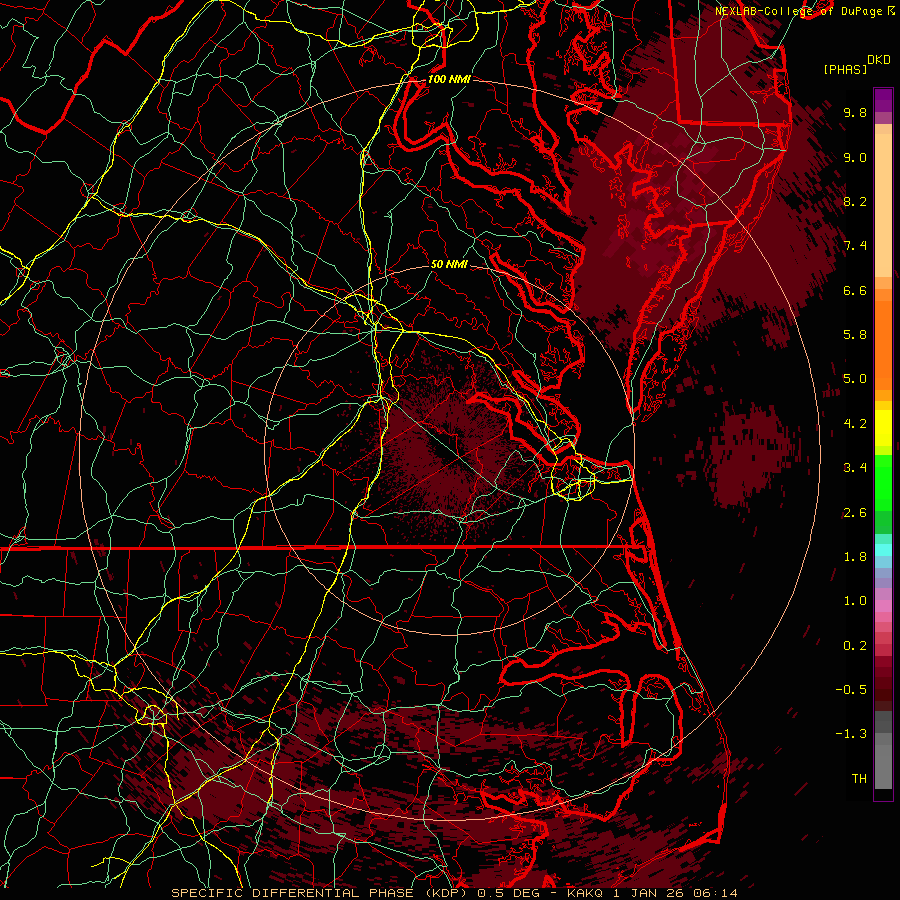Pick the bright yellow segment of the color bar
This screenshot has width=900, height=900.
(x=883, y=428)
